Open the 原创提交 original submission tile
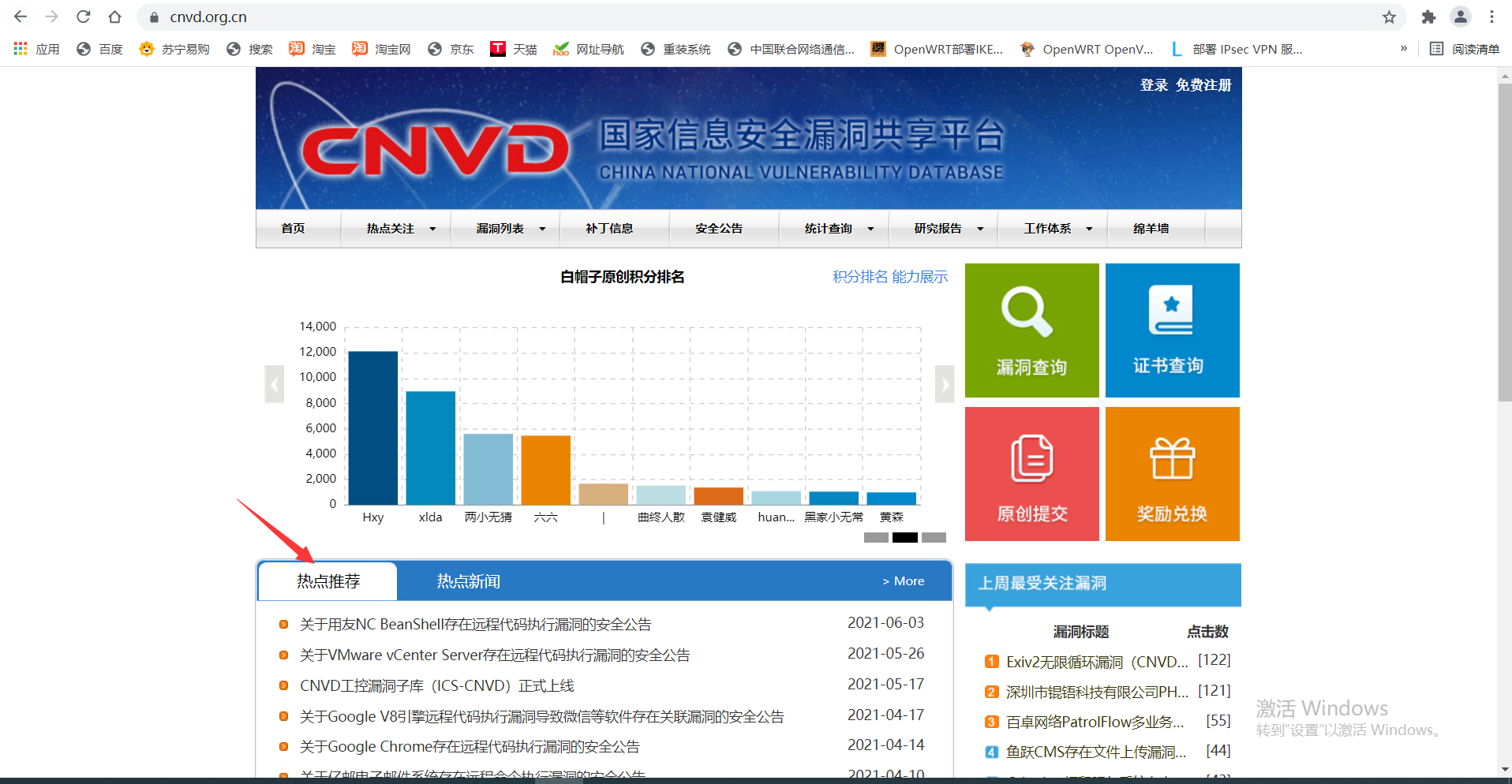The width and height of the screenshot is (1512, 784). coord(1031,473)
